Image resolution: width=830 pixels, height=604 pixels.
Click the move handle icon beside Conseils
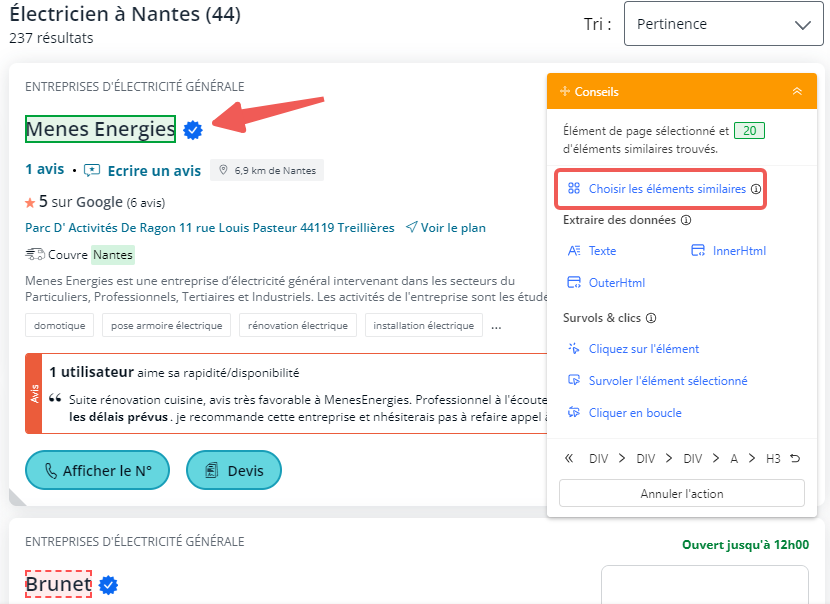click(x=565, y=91)
